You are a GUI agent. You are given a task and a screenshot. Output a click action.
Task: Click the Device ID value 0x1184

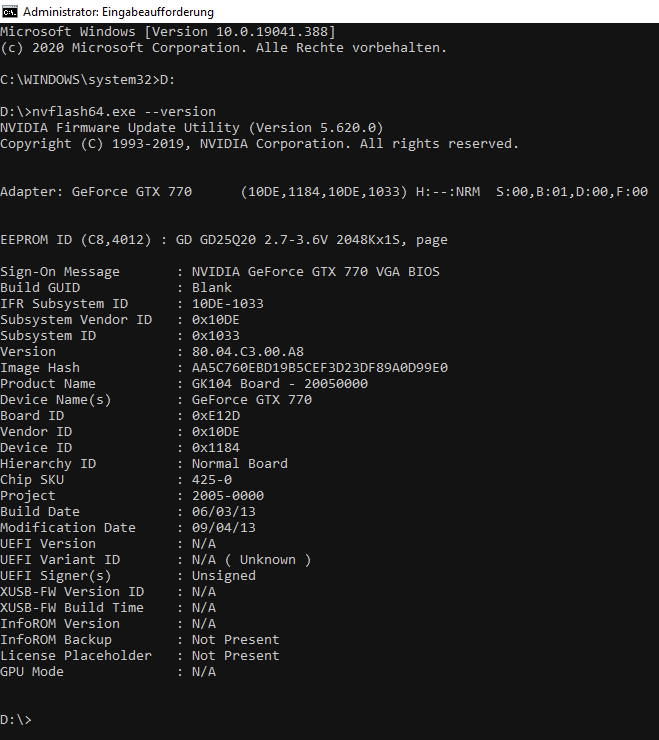click(215, 447)
